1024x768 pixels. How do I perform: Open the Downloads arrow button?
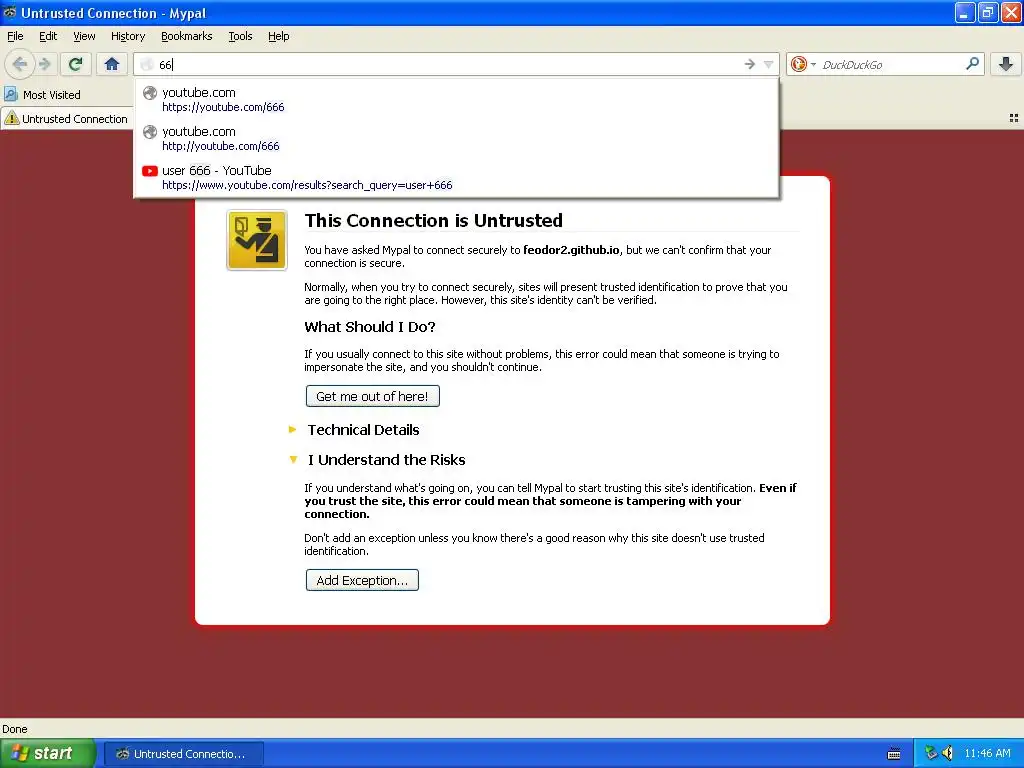tap(1006, 64)
